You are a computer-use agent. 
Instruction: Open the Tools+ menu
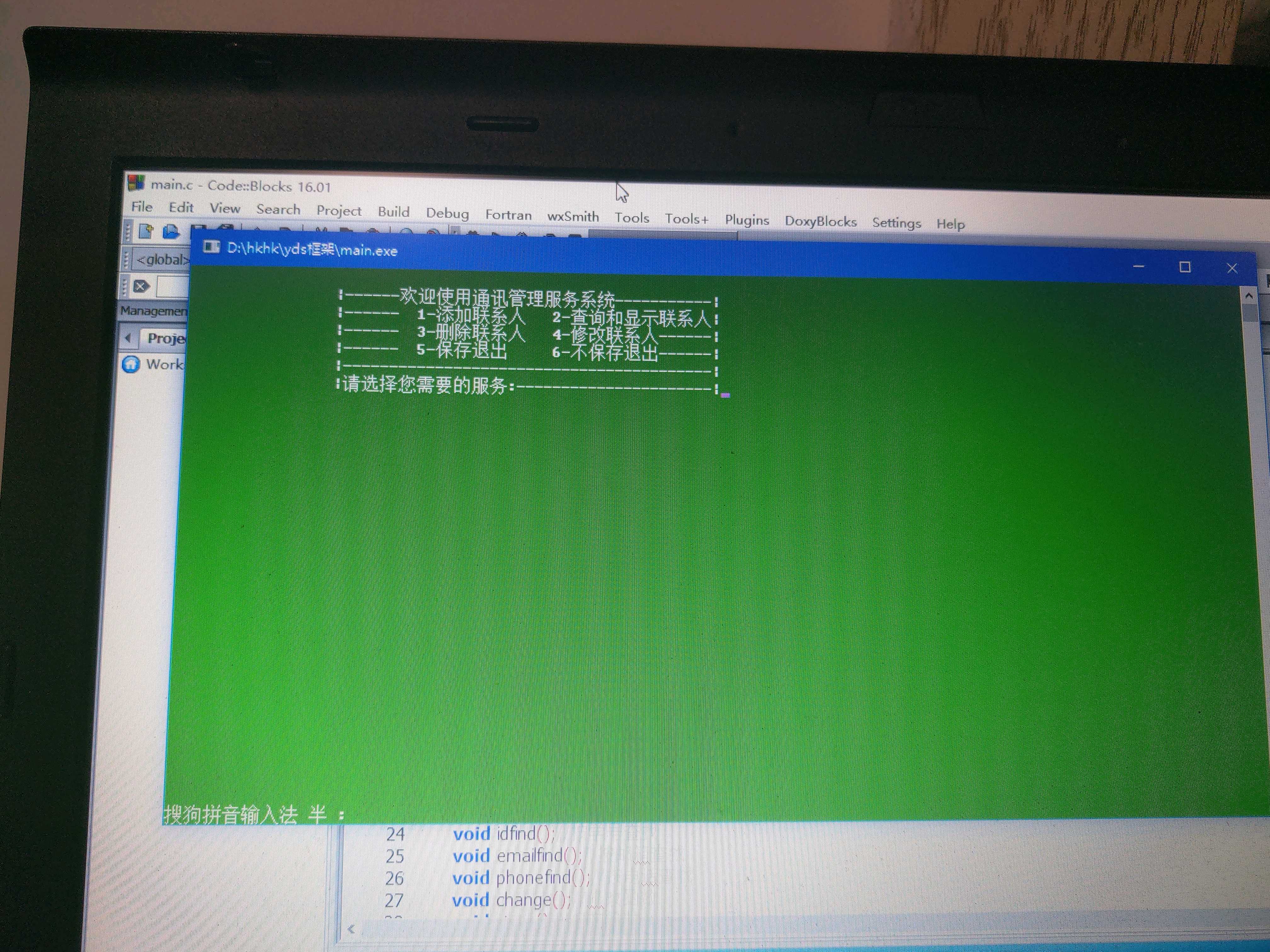tap(687, 218)
